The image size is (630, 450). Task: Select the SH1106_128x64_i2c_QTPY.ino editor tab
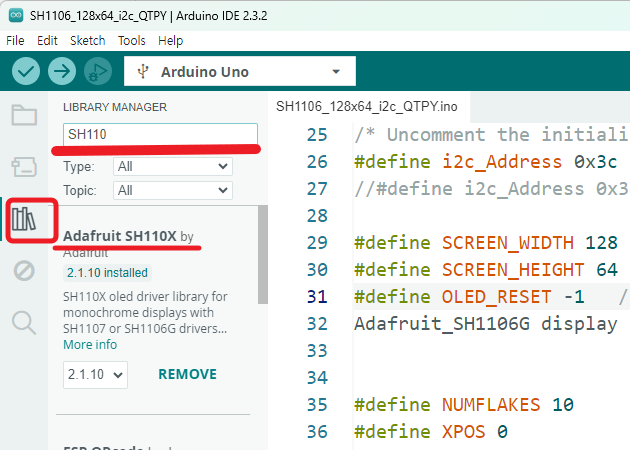tap(367, 106)
